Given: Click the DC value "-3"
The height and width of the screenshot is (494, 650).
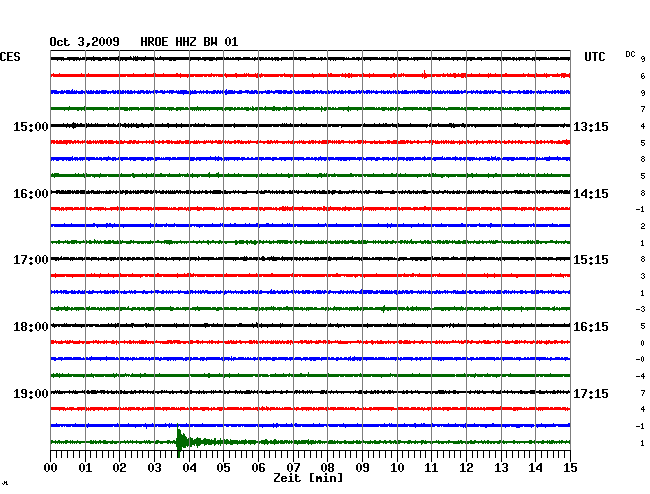Looking at the screenshot, I should (x=640, y=309).
